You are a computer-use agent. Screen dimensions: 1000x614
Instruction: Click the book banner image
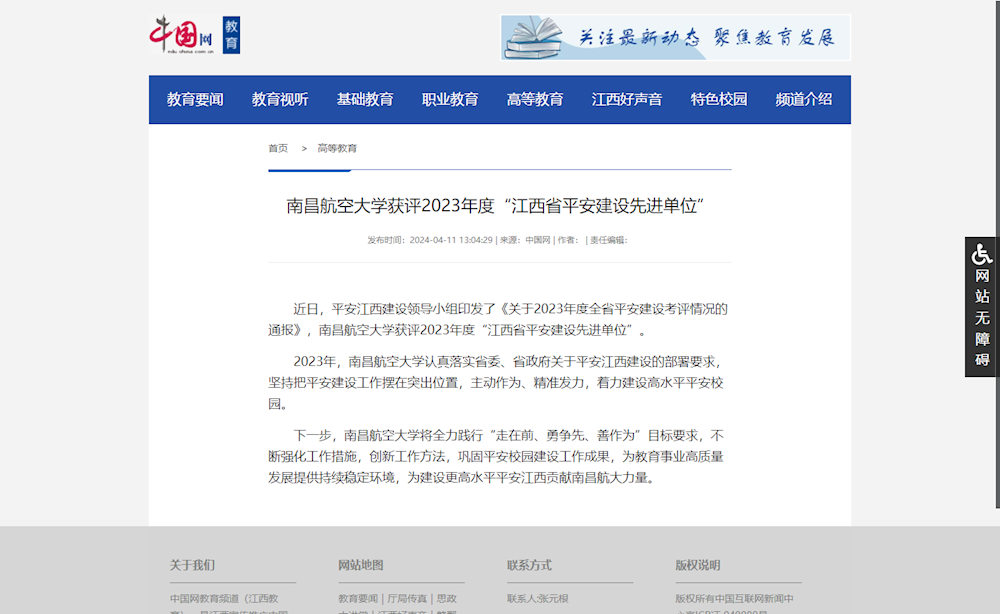[x=675, y=38]
